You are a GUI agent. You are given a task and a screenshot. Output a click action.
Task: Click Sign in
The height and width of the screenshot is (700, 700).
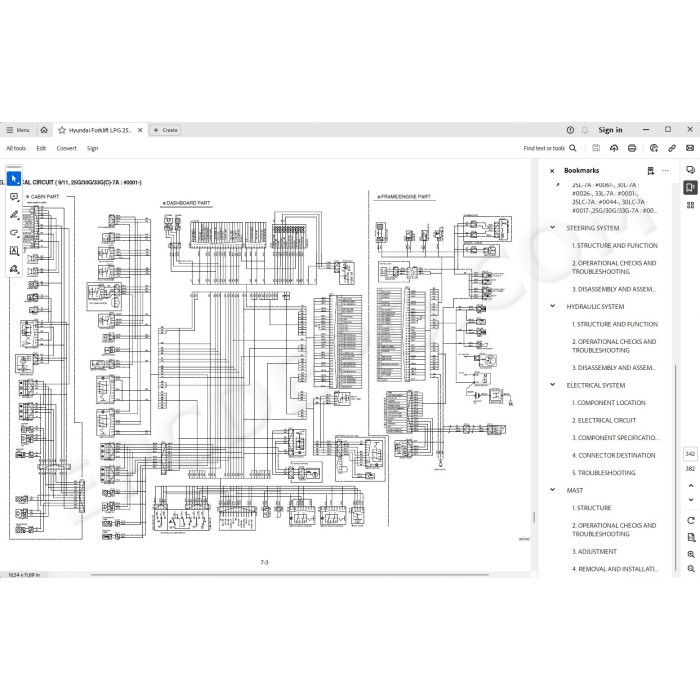pyautogui.click(x=610, y=130)
